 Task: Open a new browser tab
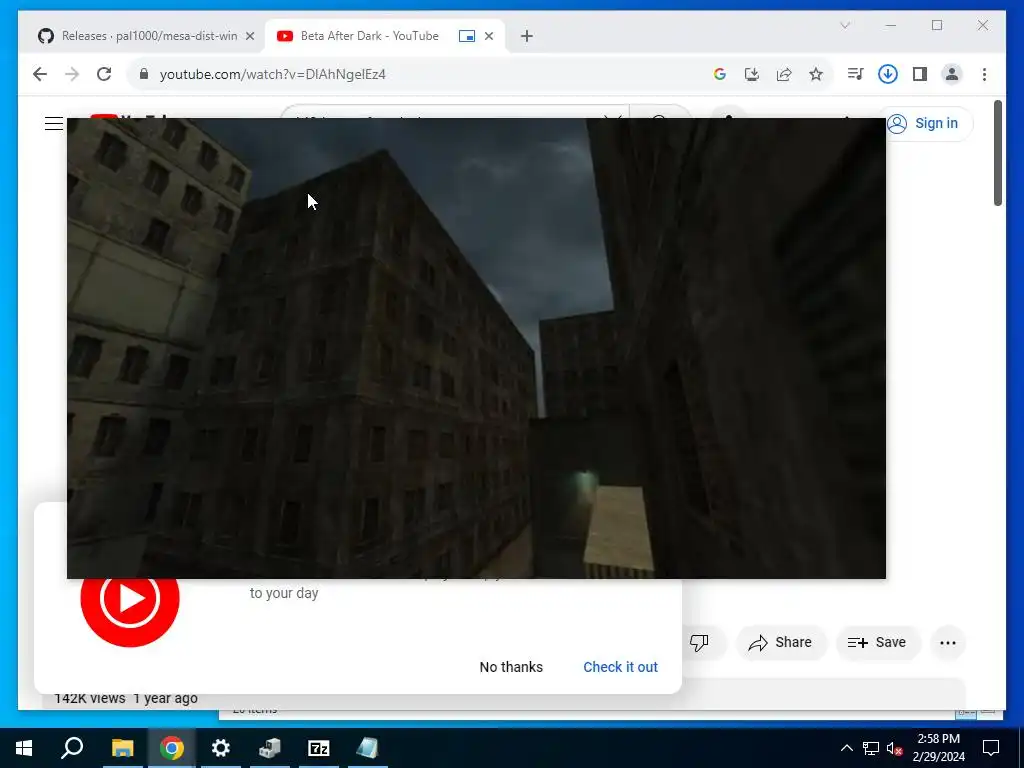[x=526, y=36]
